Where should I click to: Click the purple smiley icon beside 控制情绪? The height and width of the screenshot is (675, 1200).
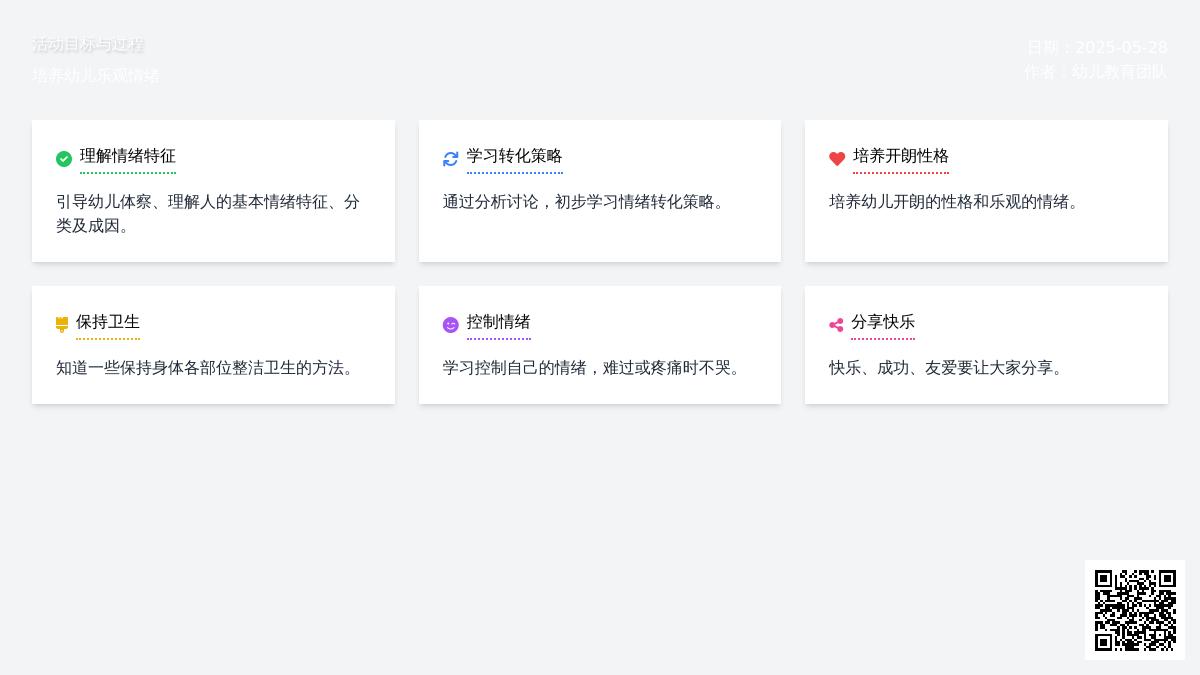451,325
